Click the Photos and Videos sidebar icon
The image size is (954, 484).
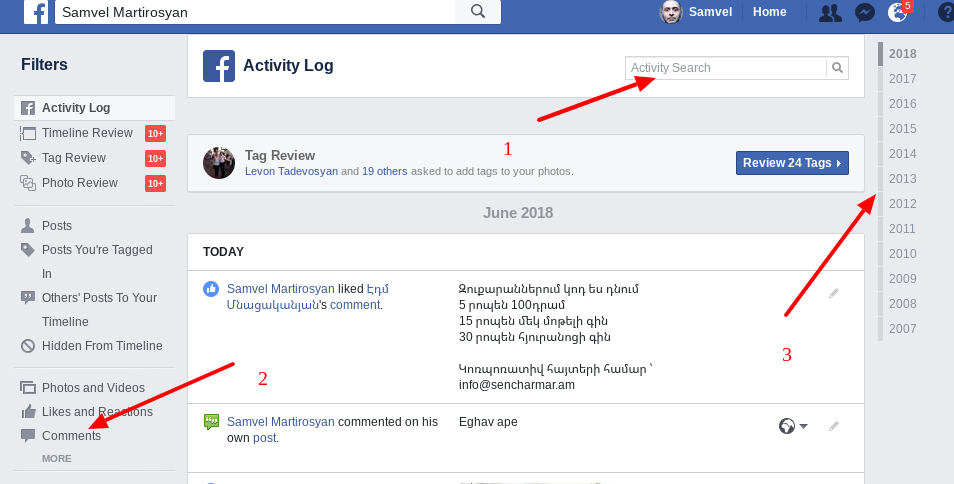(x=28, y=387)
